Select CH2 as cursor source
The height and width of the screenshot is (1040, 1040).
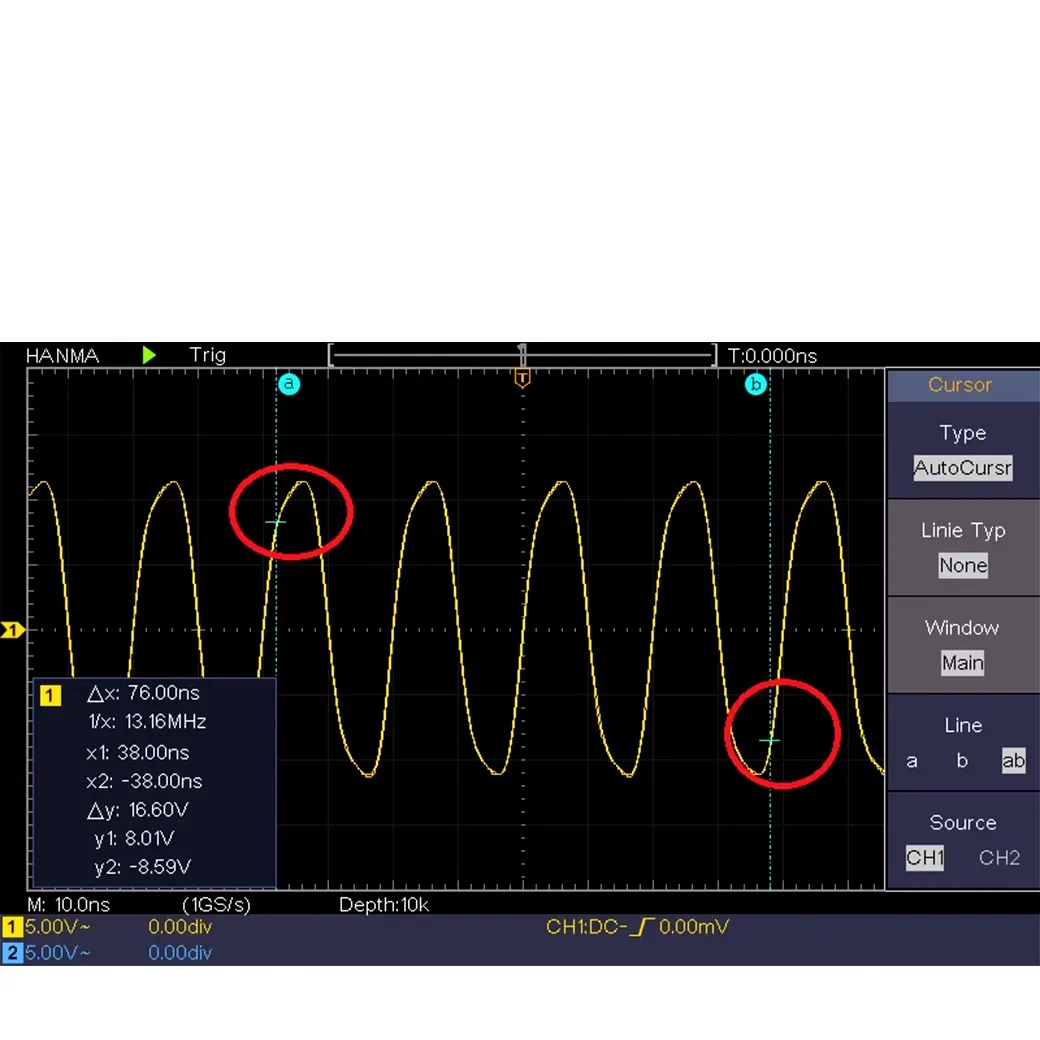(999, 858)
